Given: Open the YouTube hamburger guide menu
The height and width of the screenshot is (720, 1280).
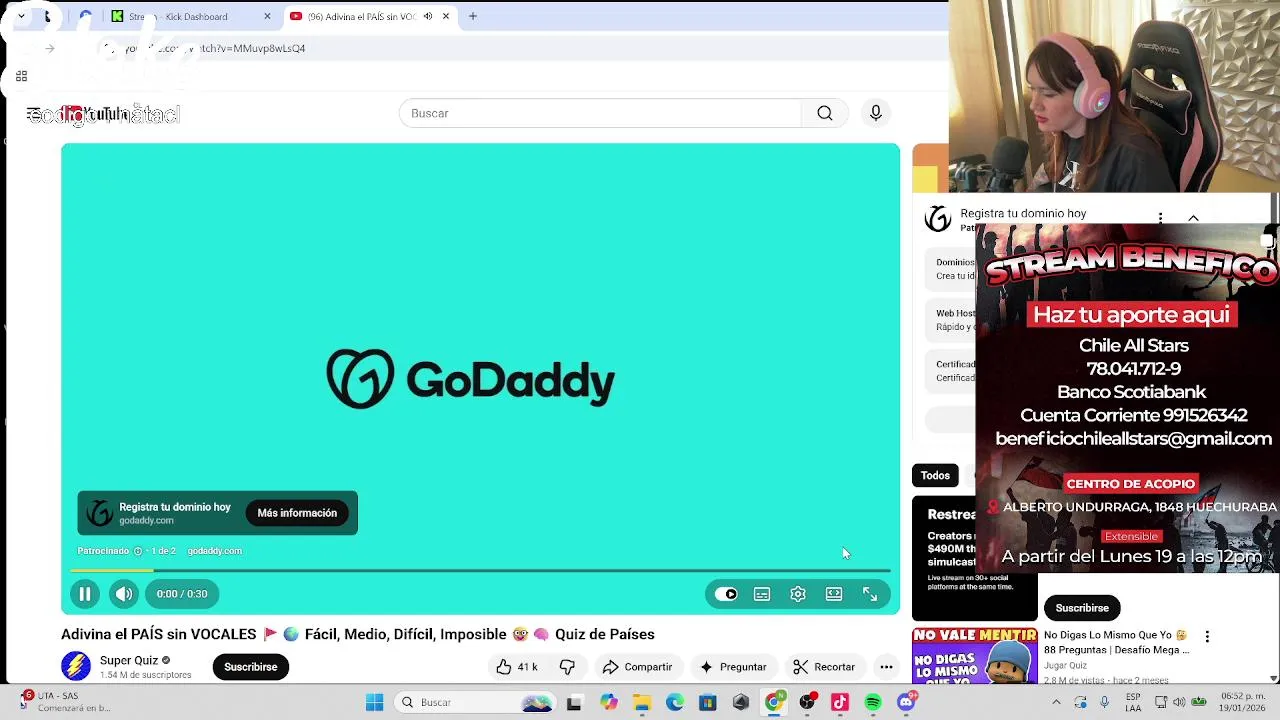Looking at the screenshot, I should [33, 114].
